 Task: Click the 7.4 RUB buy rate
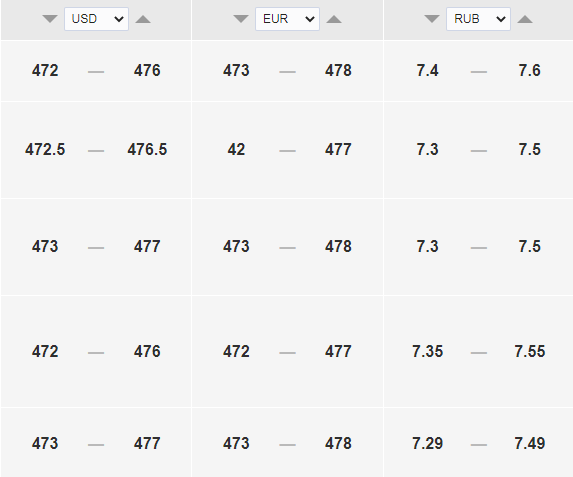click(428, 71)
